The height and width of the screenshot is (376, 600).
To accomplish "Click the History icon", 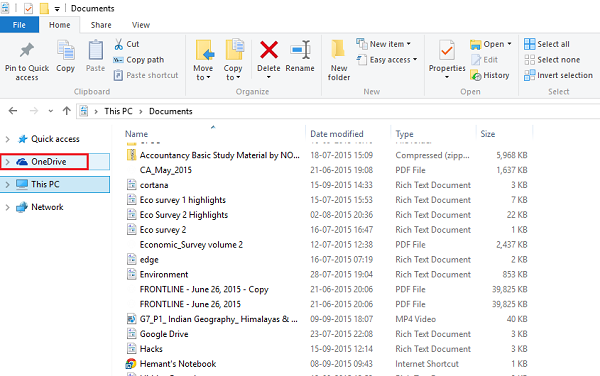I will tap(476, 75).
